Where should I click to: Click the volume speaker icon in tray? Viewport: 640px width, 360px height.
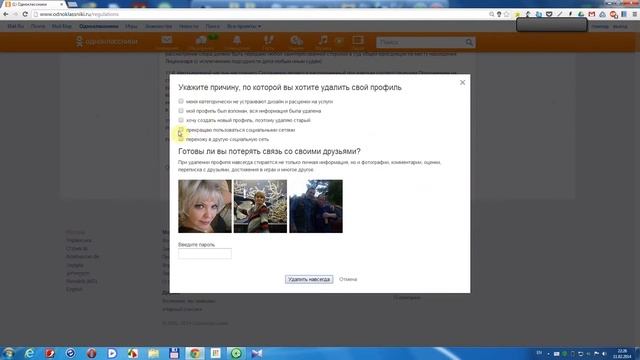pyautogui.click(x=604, y=353)
